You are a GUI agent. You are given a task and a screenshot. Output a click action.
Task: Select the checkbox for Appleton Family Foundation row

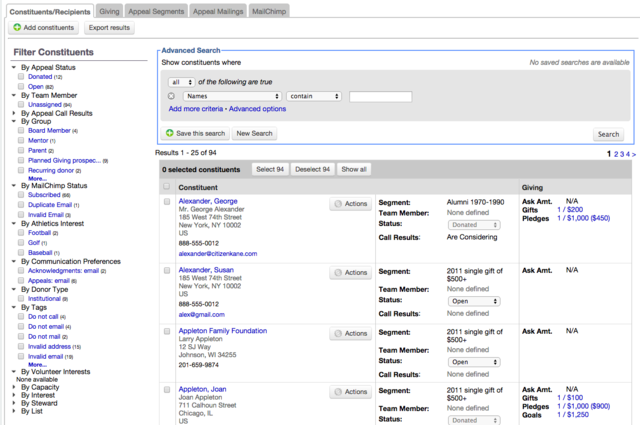pyautogui.click(x=167, y=332)
